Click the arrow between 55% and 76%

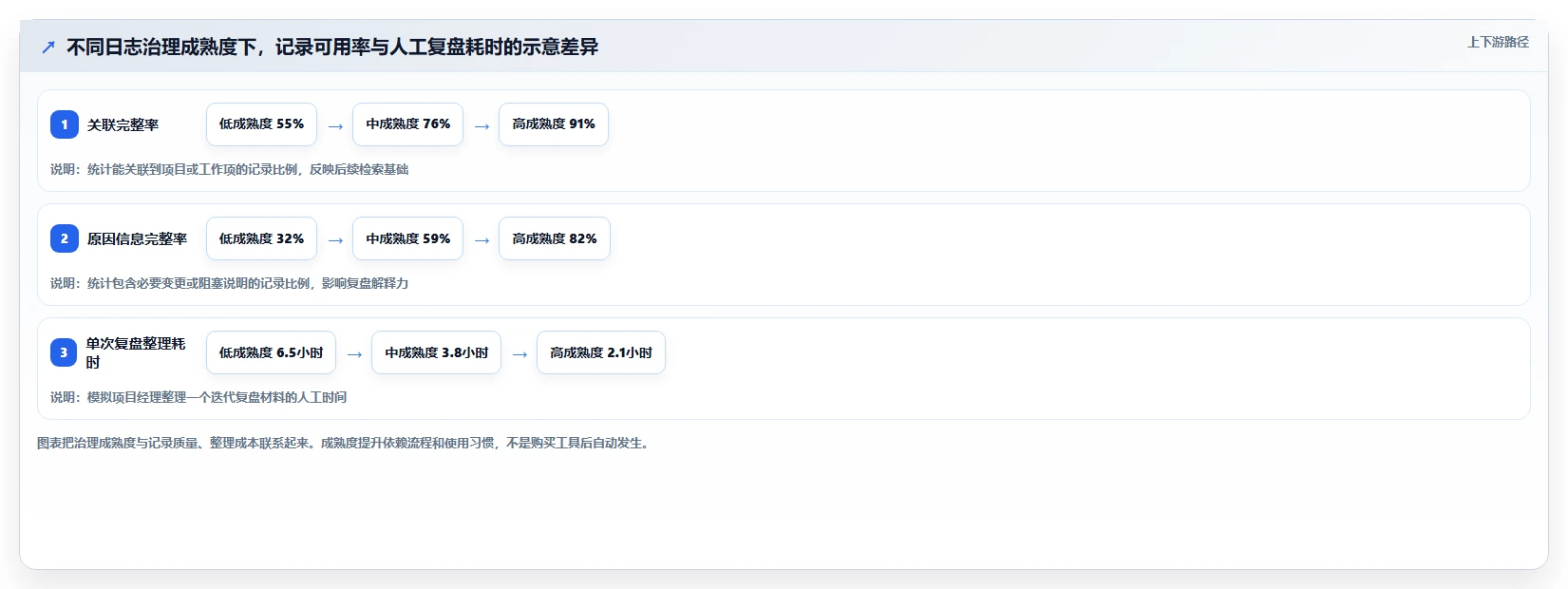point(335,125)
